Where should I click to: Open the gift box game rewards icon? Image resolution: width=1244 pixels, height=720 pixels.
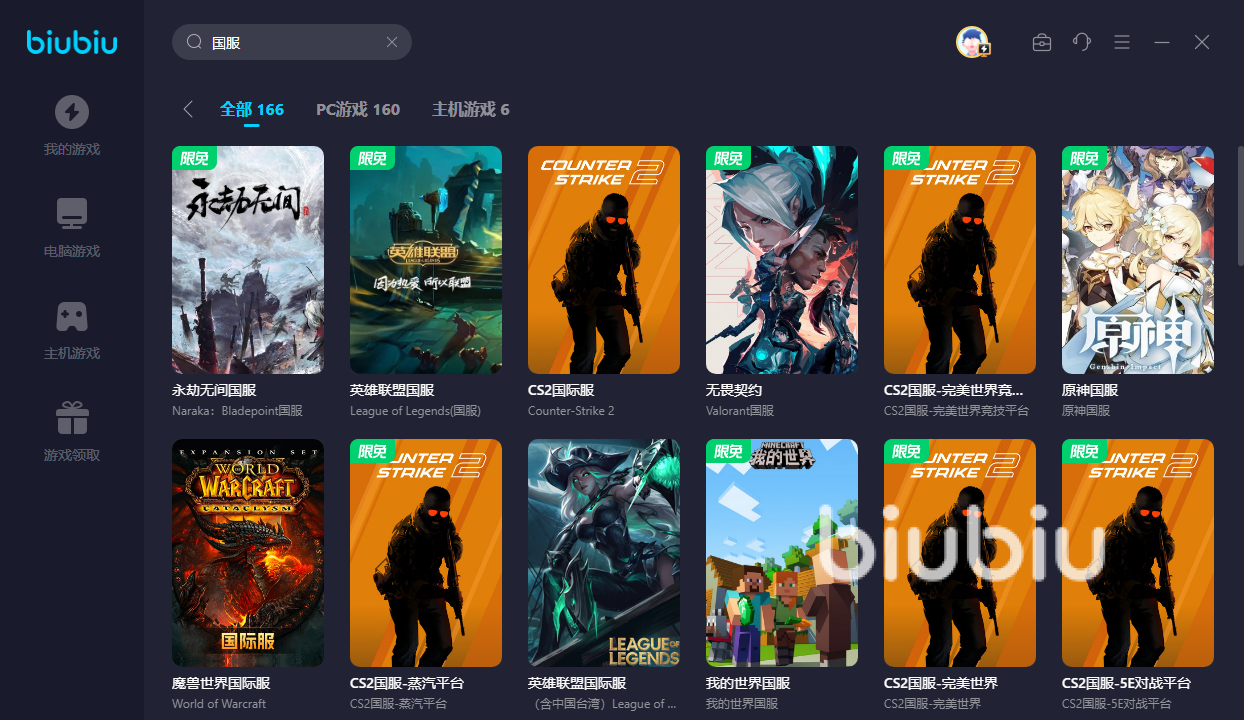(x=71, y=418)
